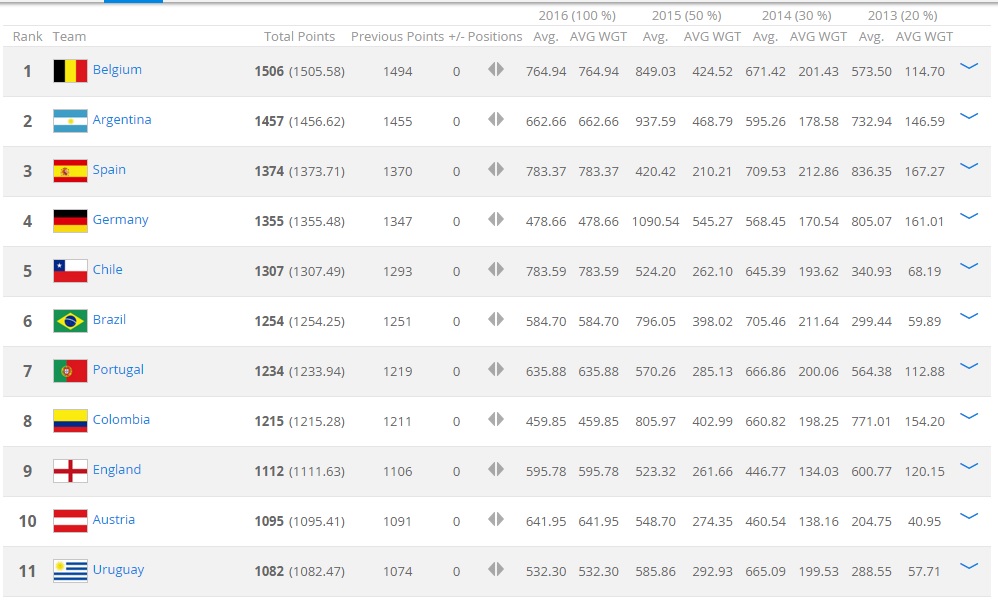Image resolution: width=998 pixels, height=600 pixels.
Task: Expand the Spain row details chevron
Action: (969, 166)
